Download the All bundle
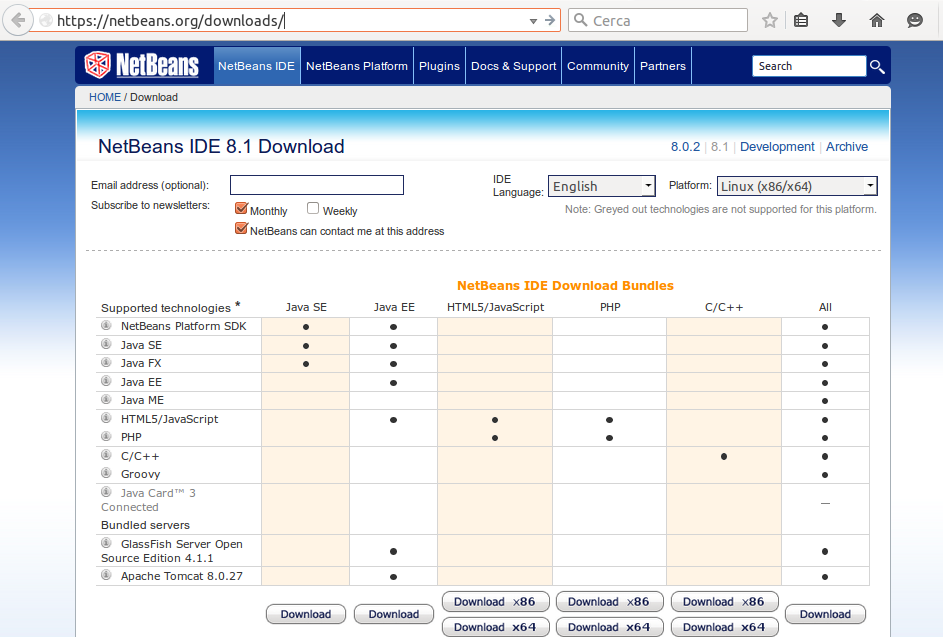This screenshot has width=943, height=637. pyautogui.click(x=826, y=614)
